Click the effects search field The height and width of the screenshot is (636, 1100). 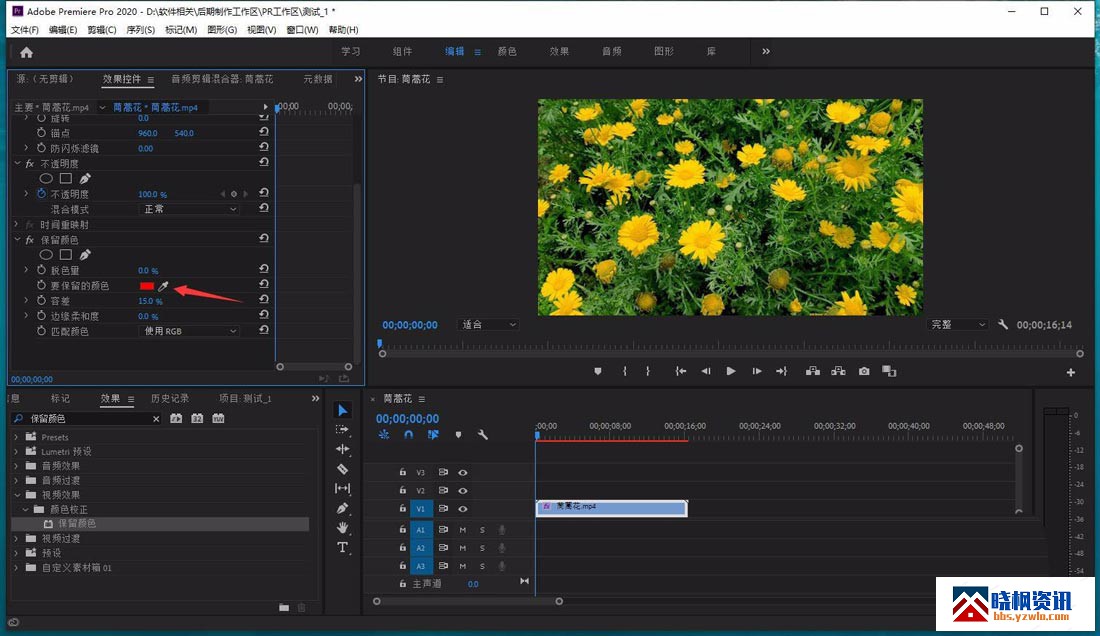(x=88, y=419)
